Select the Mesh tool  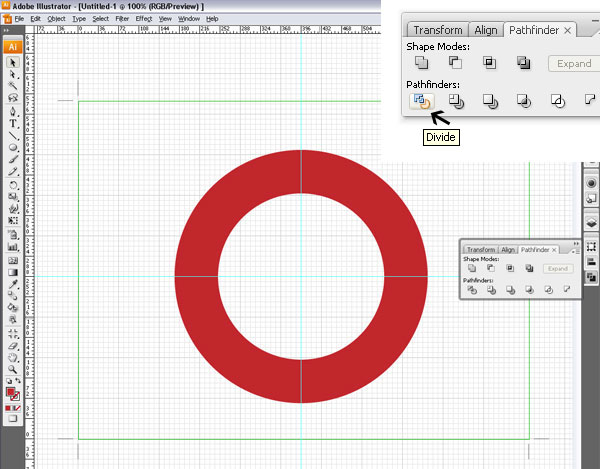pos(13,261)
